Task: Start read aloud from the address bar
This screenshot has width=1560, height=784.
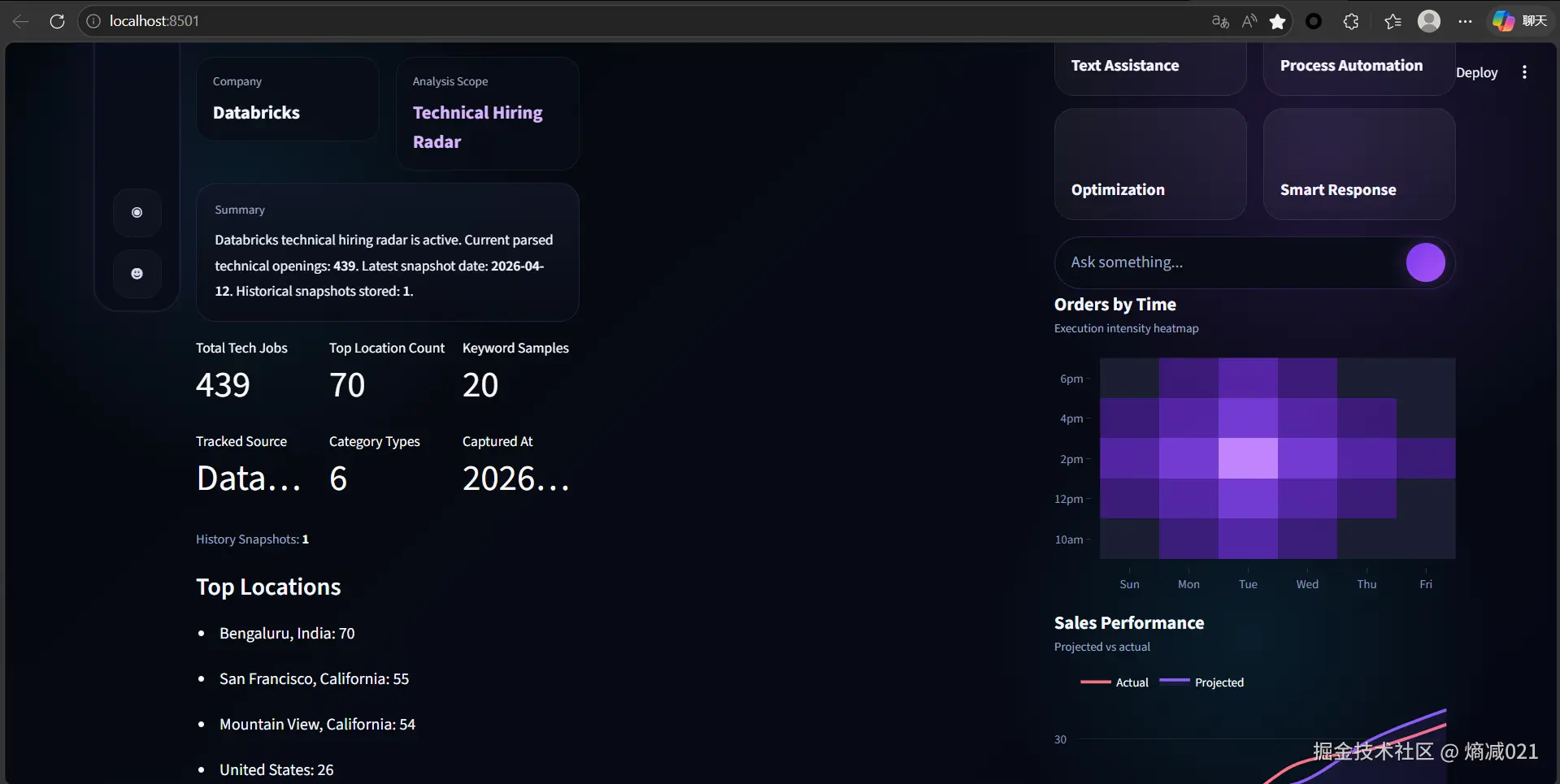Action: point(1249,21)
